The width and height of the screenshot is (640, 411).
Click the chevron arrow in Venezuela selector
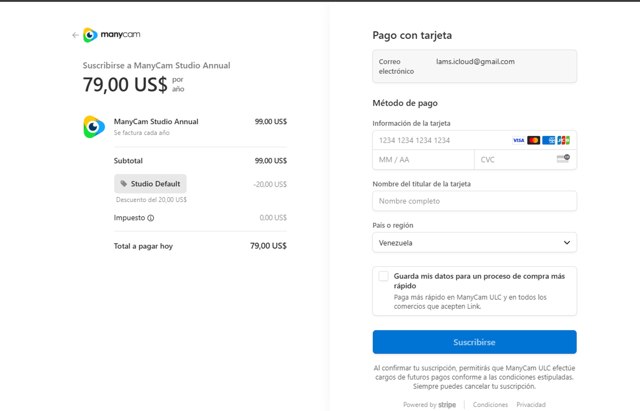pyautogui.click(x=567, y=242)
